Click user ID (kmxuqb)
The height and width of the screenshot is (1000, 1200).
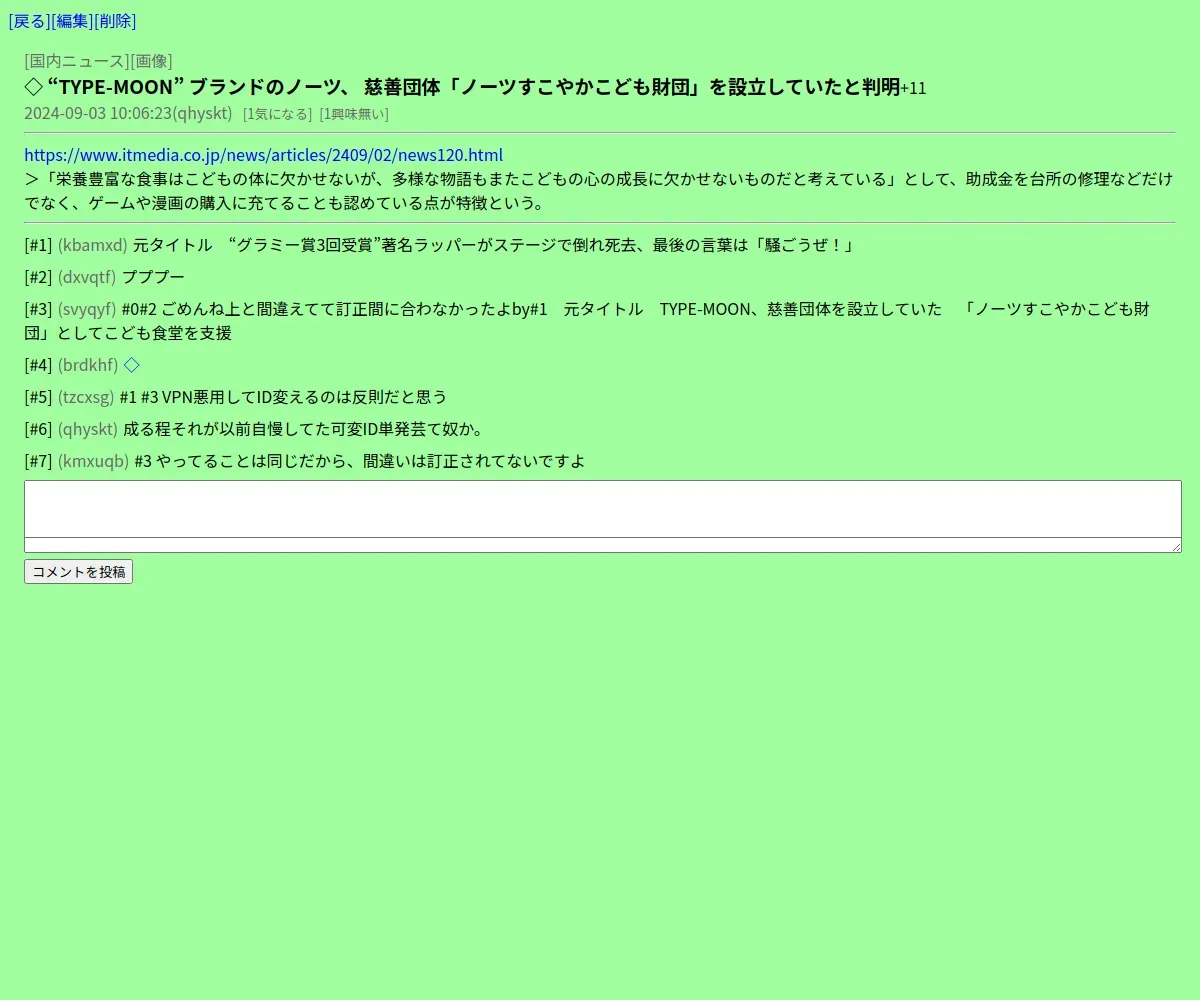pyautogui.click(x=93, y=461)
